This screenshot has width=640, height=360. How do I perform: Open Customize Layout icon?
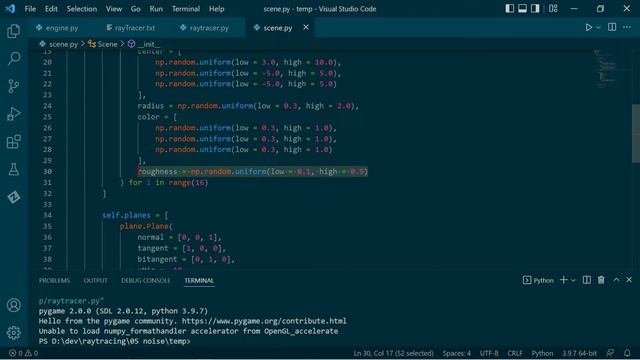click(553, 9)
